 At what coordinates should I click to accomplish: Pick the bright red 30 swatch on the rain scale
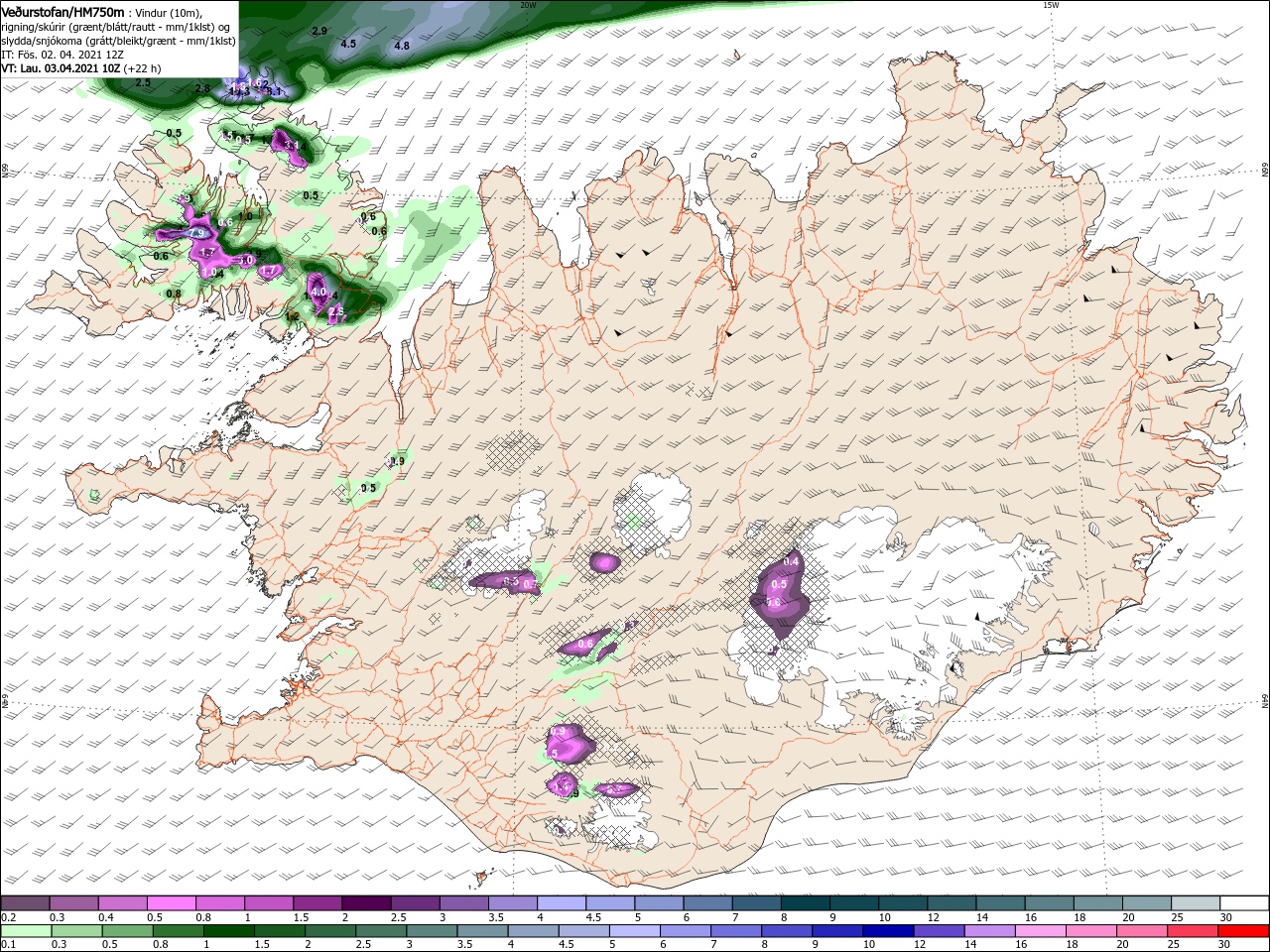coord(1244,931)
